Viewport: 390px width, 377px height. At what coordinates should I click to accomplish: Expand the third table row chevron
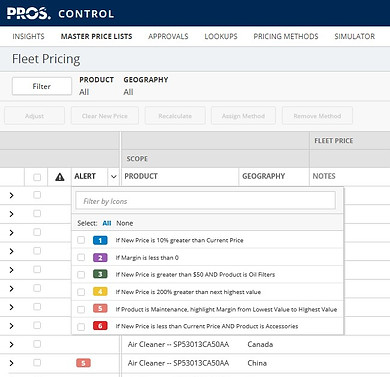pyautogui.click(x=11, y=233)
